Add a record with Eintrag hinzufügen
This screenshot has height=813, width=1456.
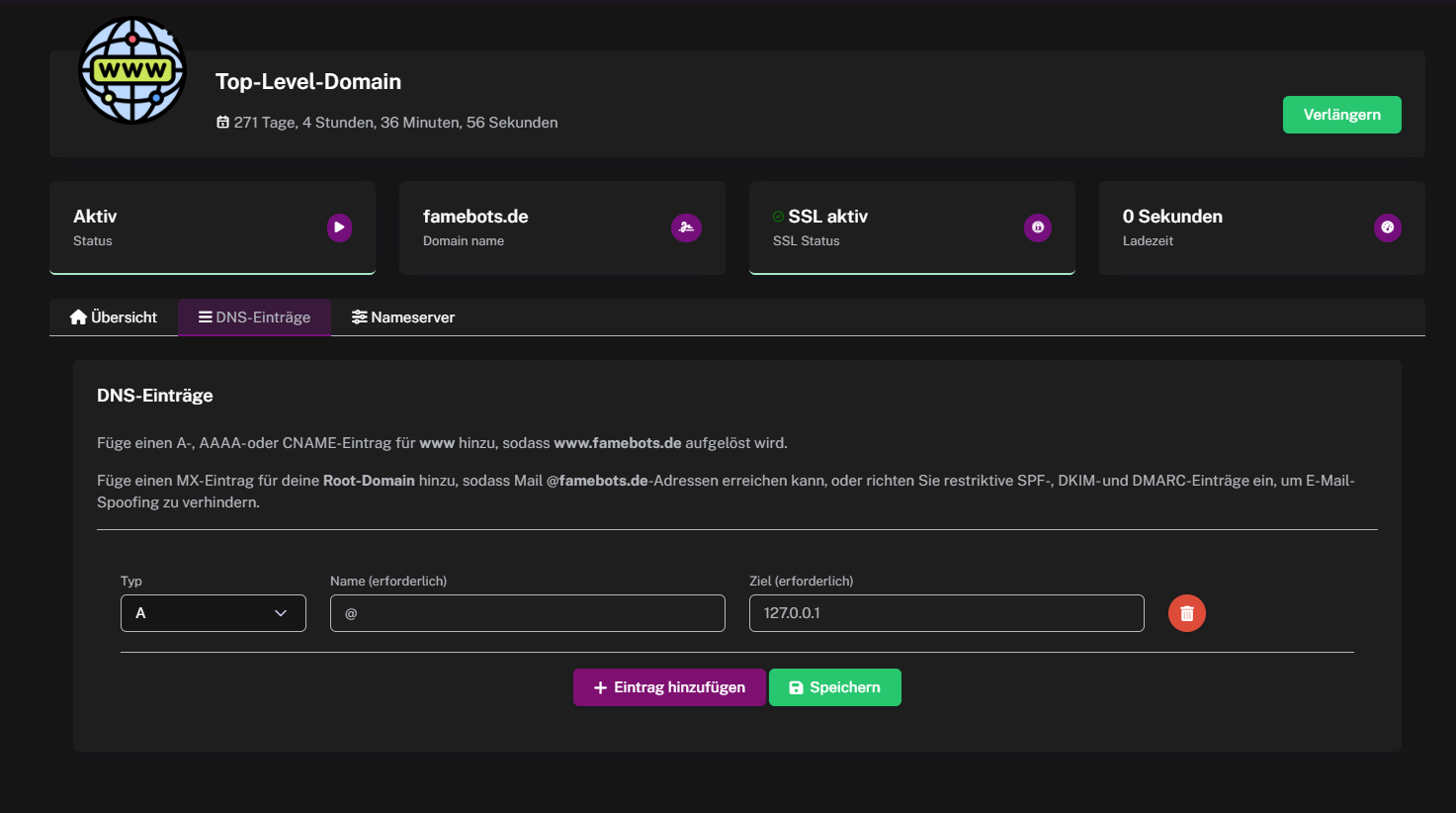click(669, 687)
